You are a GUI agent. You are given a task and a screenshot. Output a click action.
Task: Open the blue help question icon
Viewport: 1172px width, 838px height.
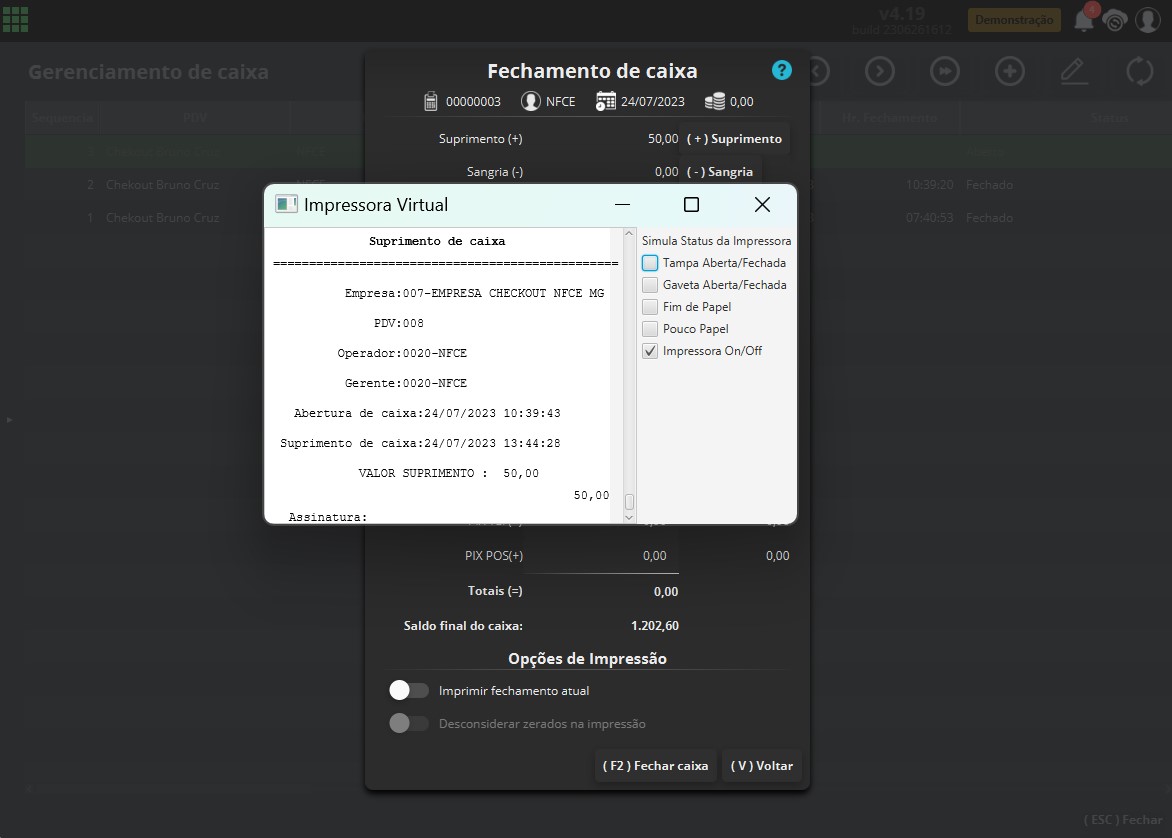781,70
